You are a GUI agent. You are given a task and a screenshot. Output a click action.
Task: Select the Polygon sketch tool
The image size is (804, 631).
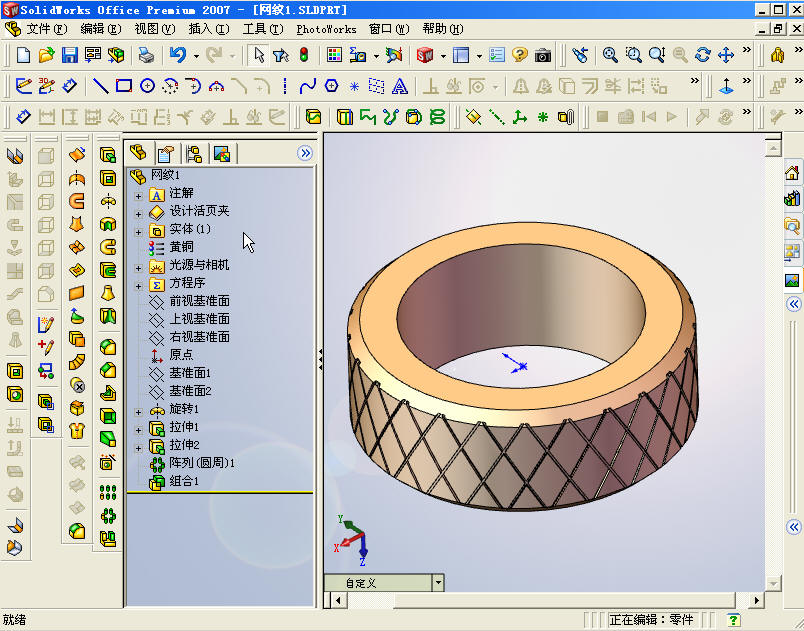(x=331, y=86)
